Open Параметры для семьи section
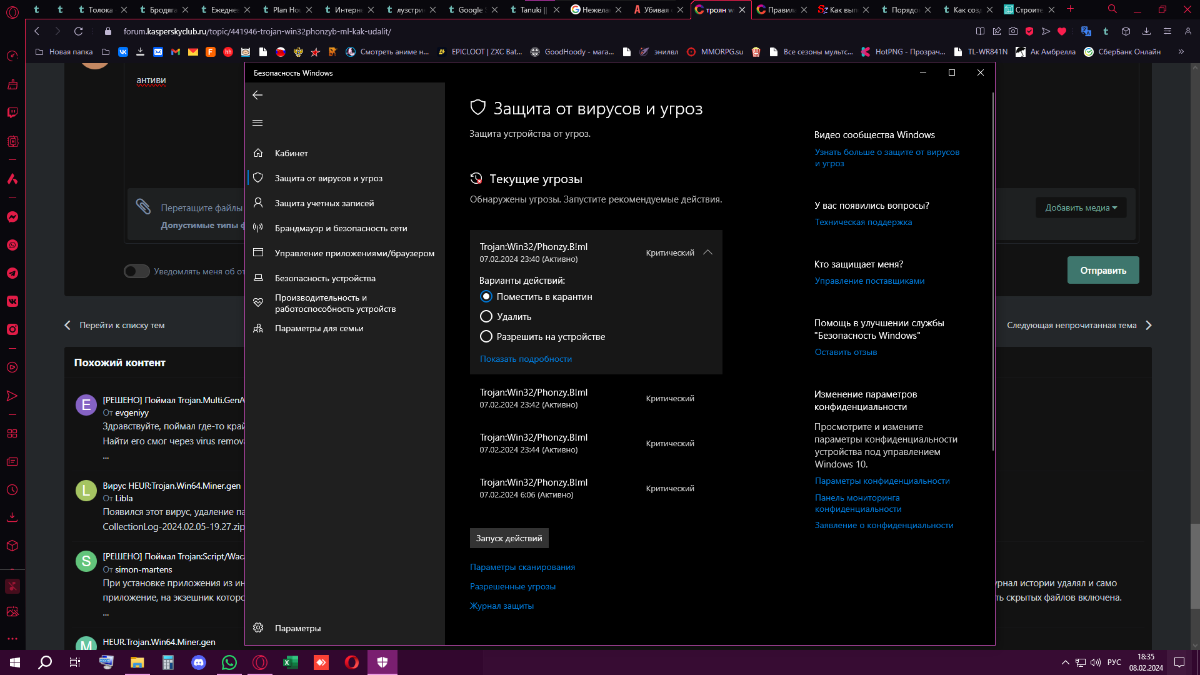The image size is (1200, 675). point(318,328)
